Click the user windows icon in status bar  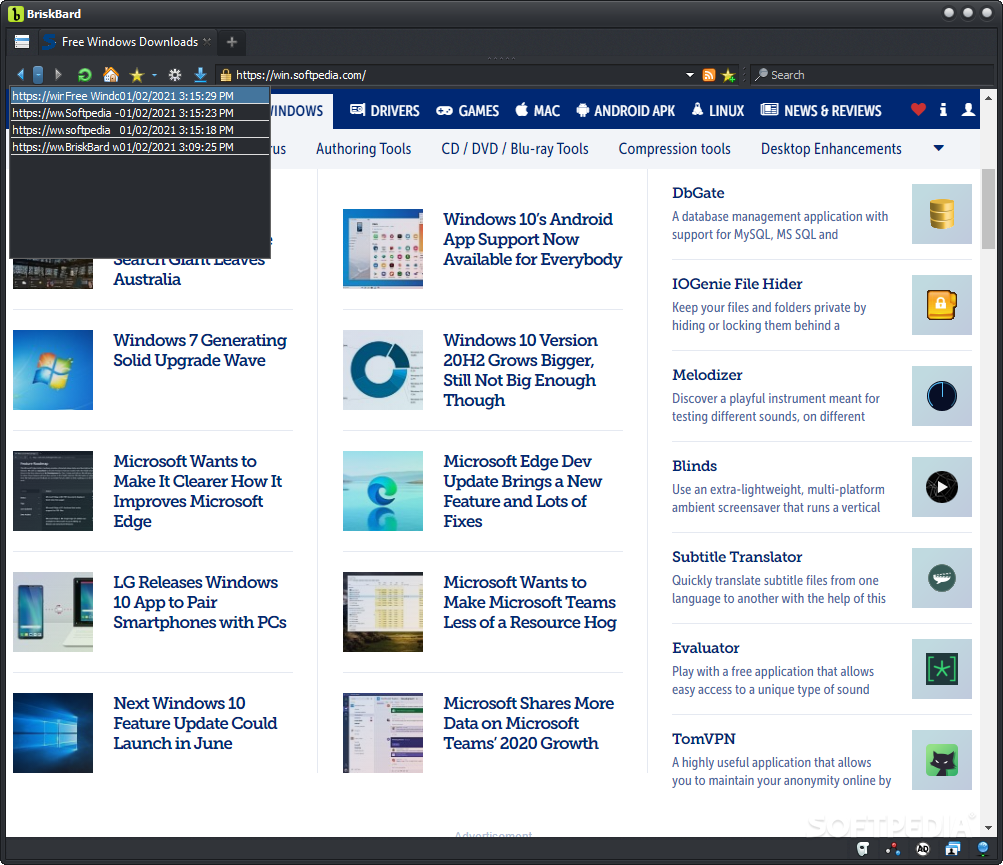pos(952,849)
